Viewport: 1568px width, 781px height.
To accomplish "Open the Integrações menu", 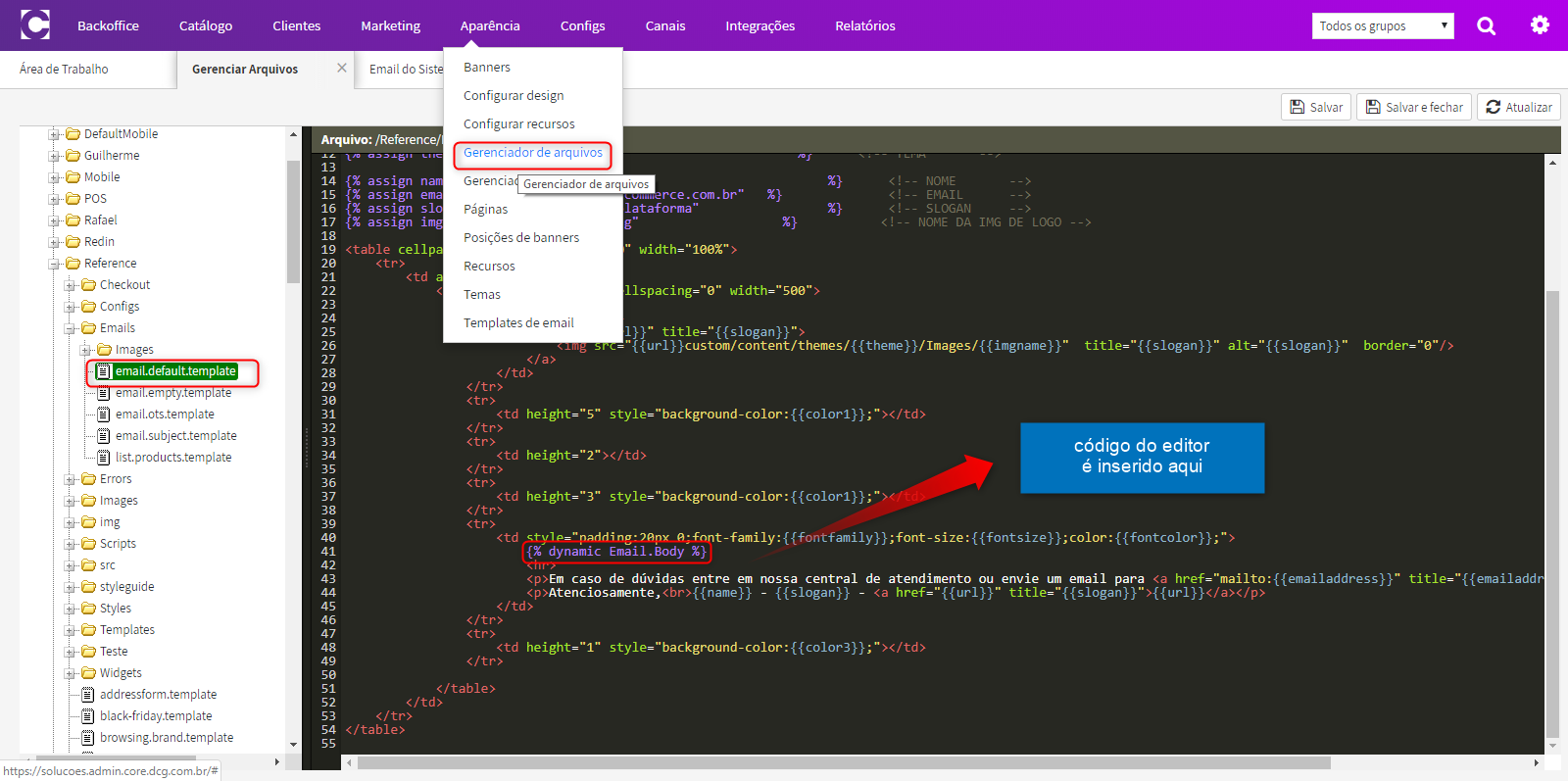I will (759, 25).
